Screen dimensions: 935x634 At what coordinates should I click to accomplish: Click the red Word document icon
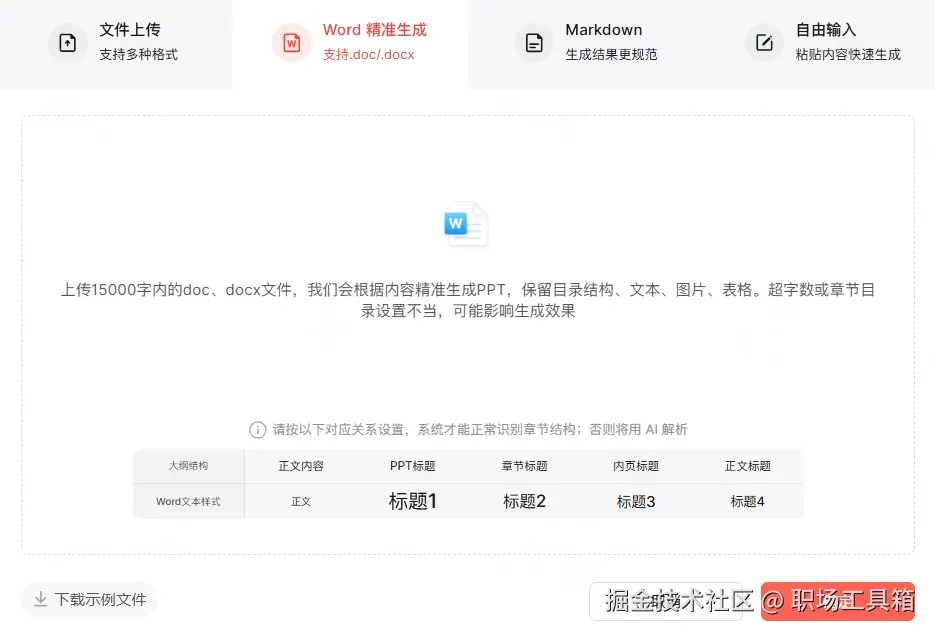coord(292,42)
